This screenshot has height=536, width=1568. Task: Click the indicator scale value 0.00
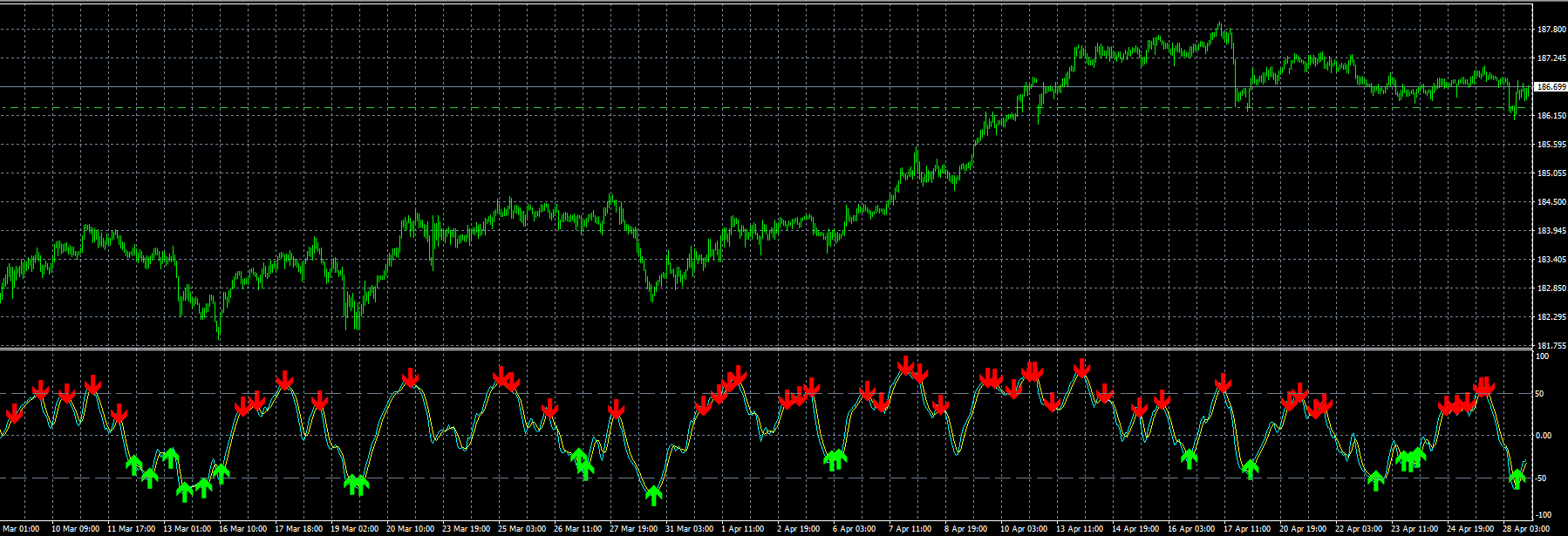coord(1544,436)
